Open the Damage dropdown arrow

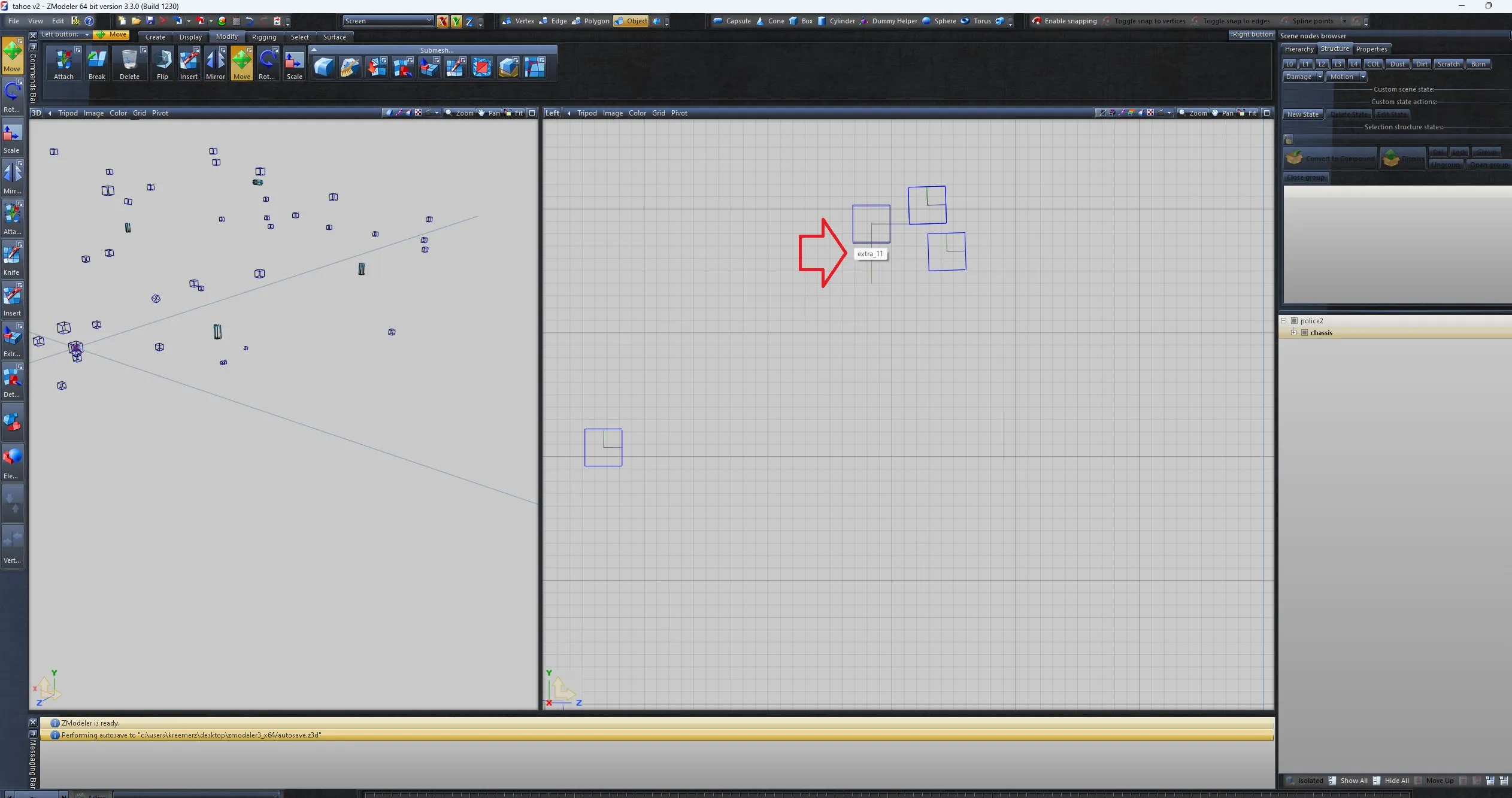click(x=1319, y=77)
